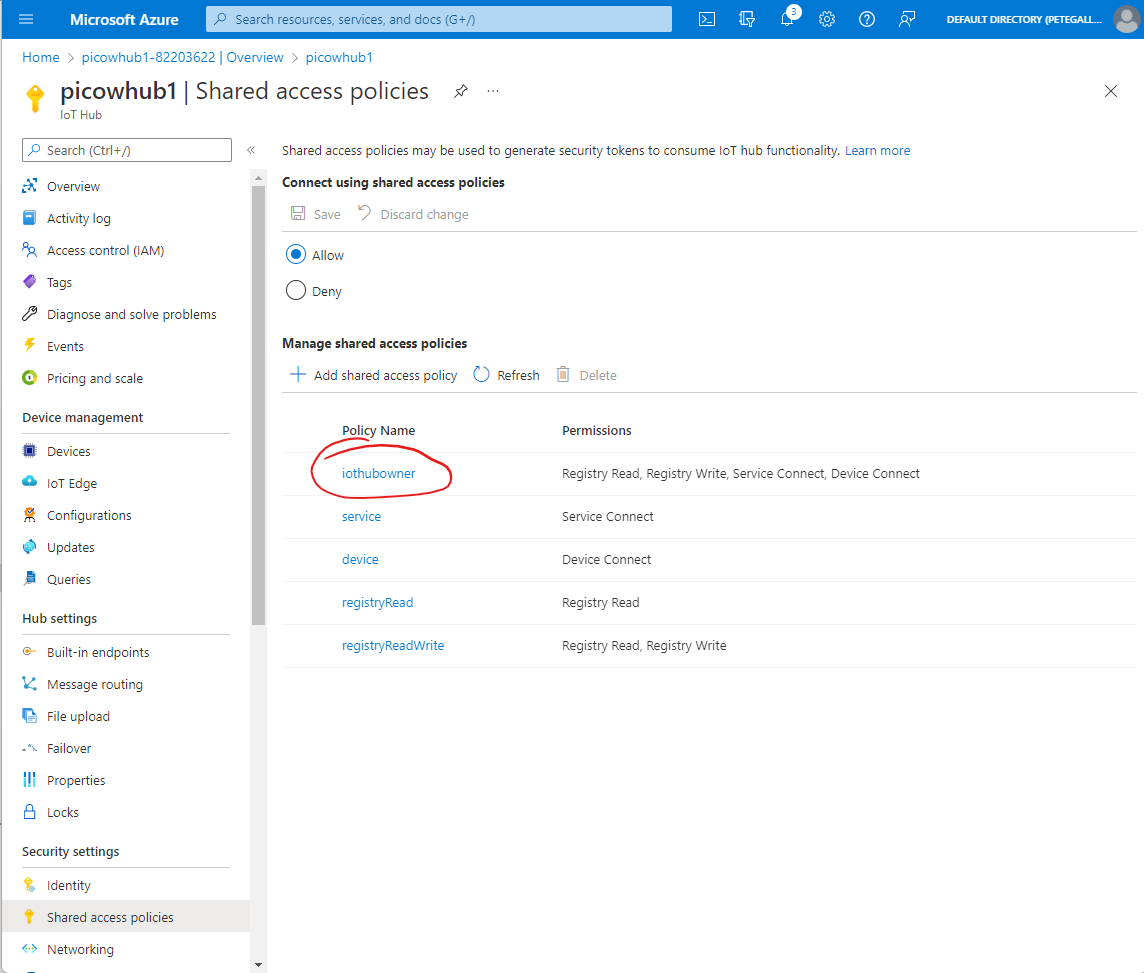1144x973 pixels.
Task: Click the Built-in endpoints icon
Action: [29, 652]
